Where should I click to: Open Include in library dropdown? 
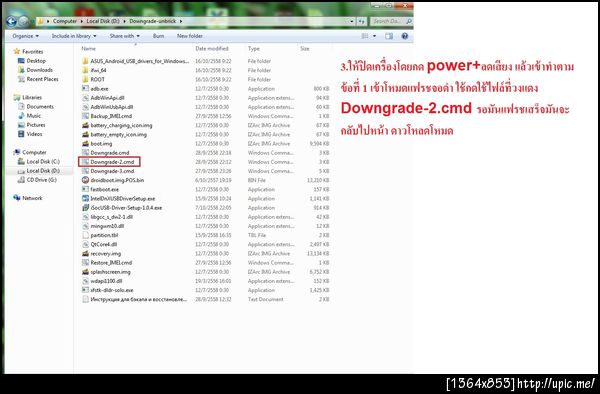(74, 36)
